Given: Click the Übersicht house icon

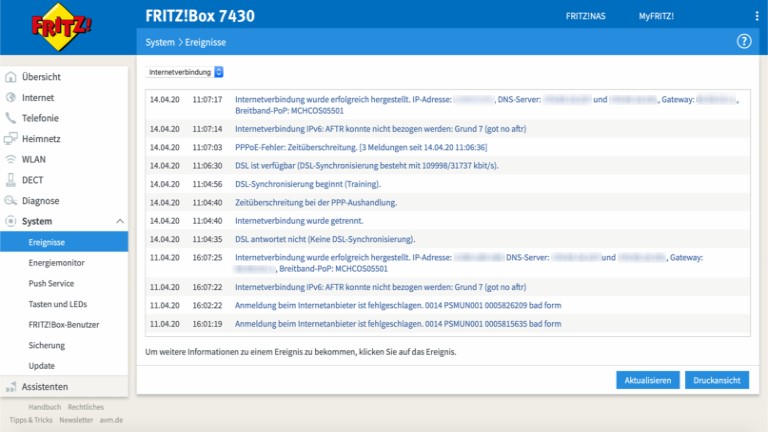Looking at the screenshot, I should [x=11, y=77].
